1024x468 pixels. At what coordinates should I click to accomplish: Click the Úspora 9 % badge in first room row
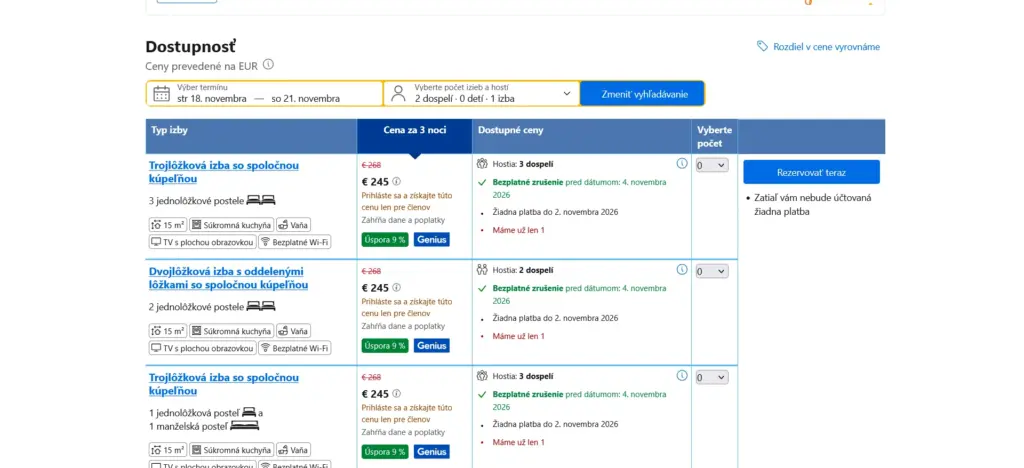[385, 240]
